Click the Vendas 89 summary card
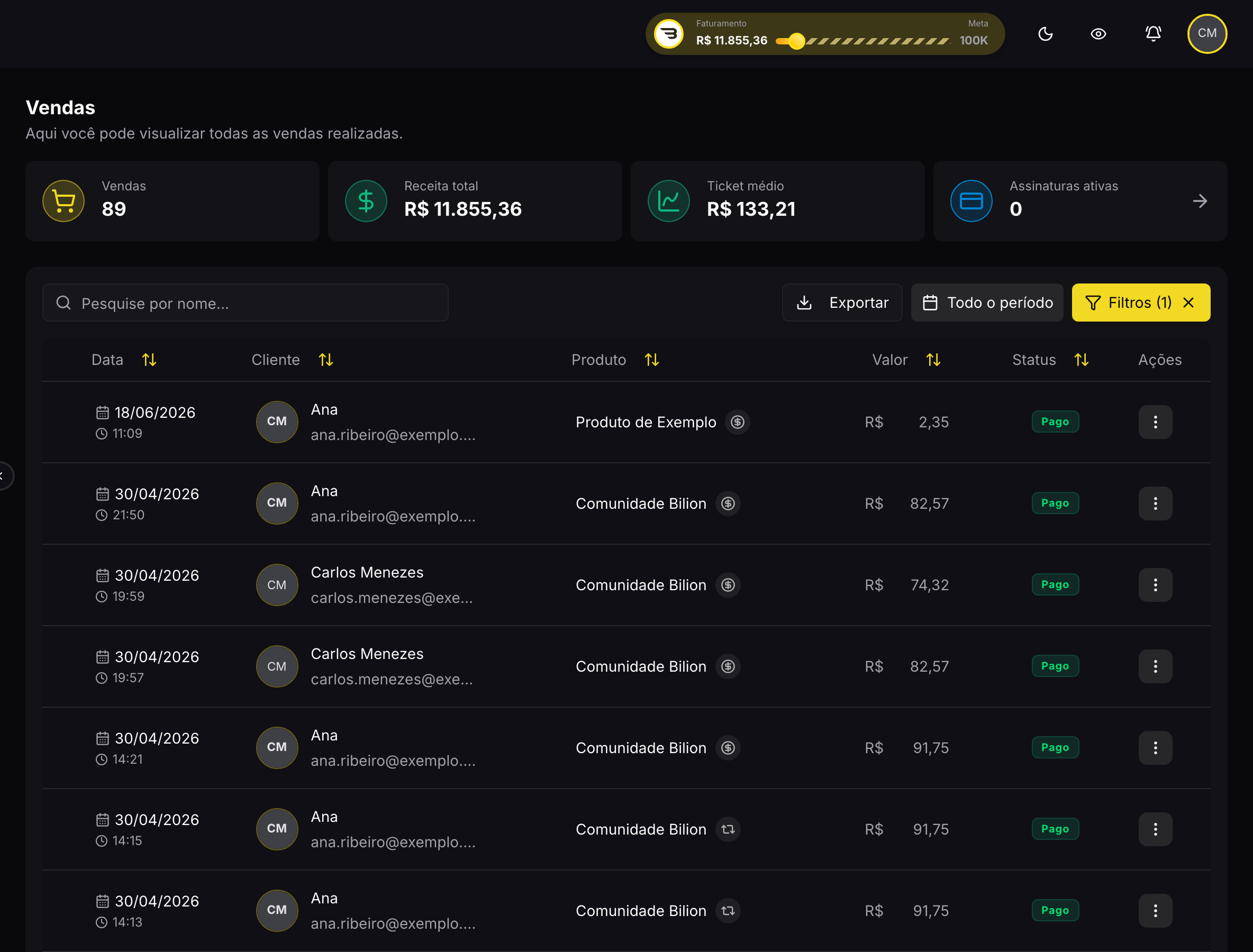This screenshot has height=952, width=1253. coord(172,200)
